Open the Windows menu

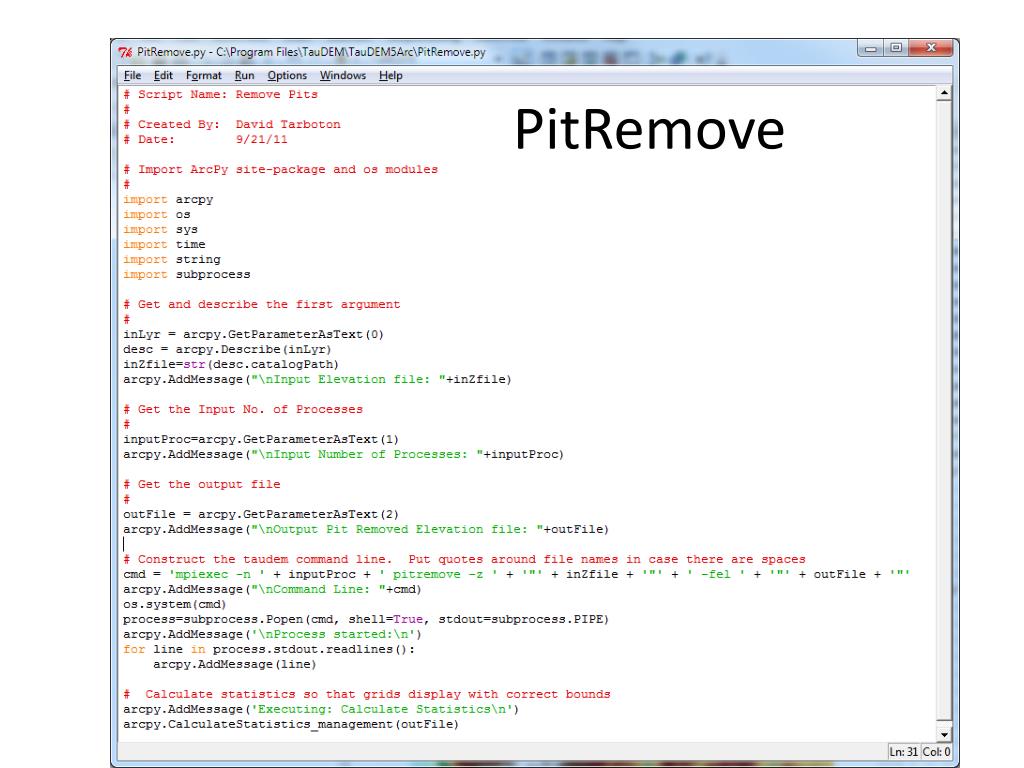tap(343, 75)
